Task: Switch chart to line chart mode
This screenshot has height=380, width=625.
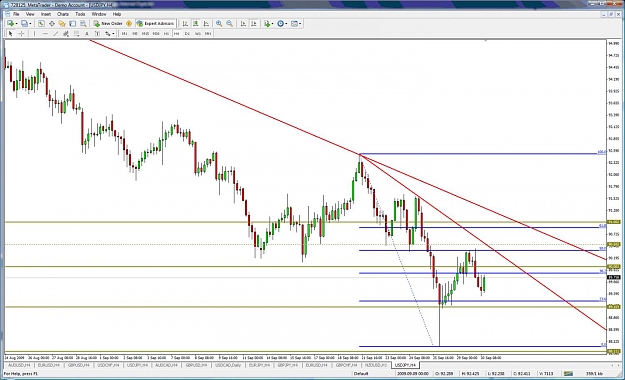Action: (206, 24)
